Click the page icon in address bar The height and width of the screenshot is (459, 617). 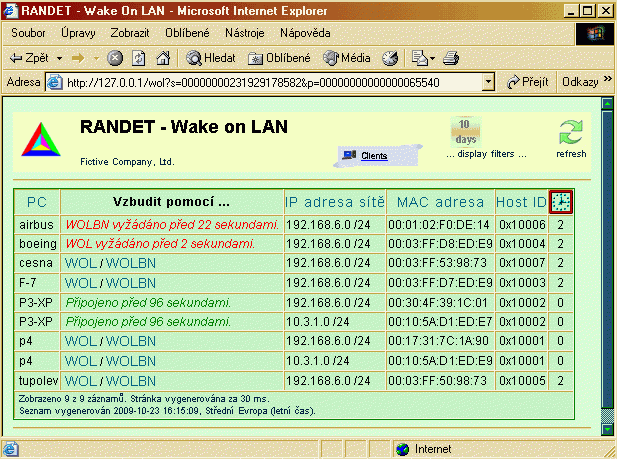click(x=55, y=82)
